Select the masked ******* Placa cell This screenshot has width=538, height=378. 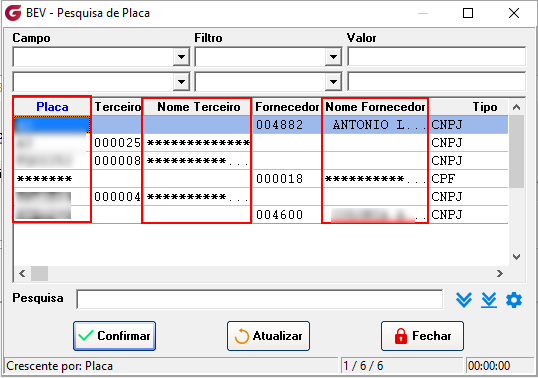(x=52, y=179)
